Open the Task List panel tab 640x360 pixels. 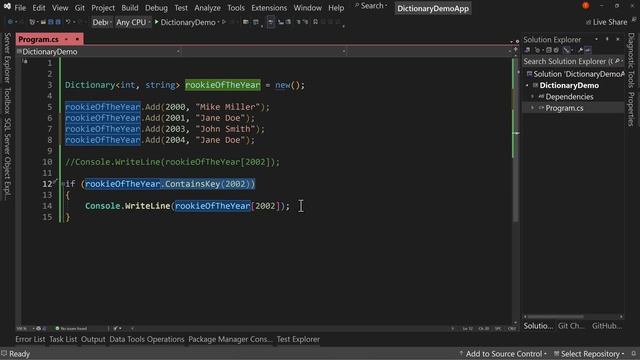click(63, 339)
